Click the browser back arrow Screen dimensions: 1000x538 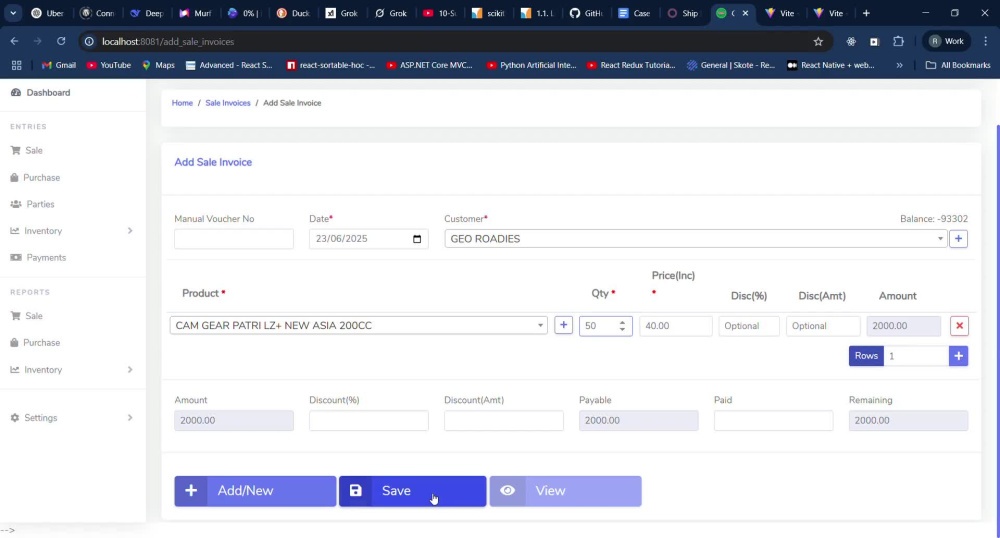pyautogui.click(x=14, y=41)
